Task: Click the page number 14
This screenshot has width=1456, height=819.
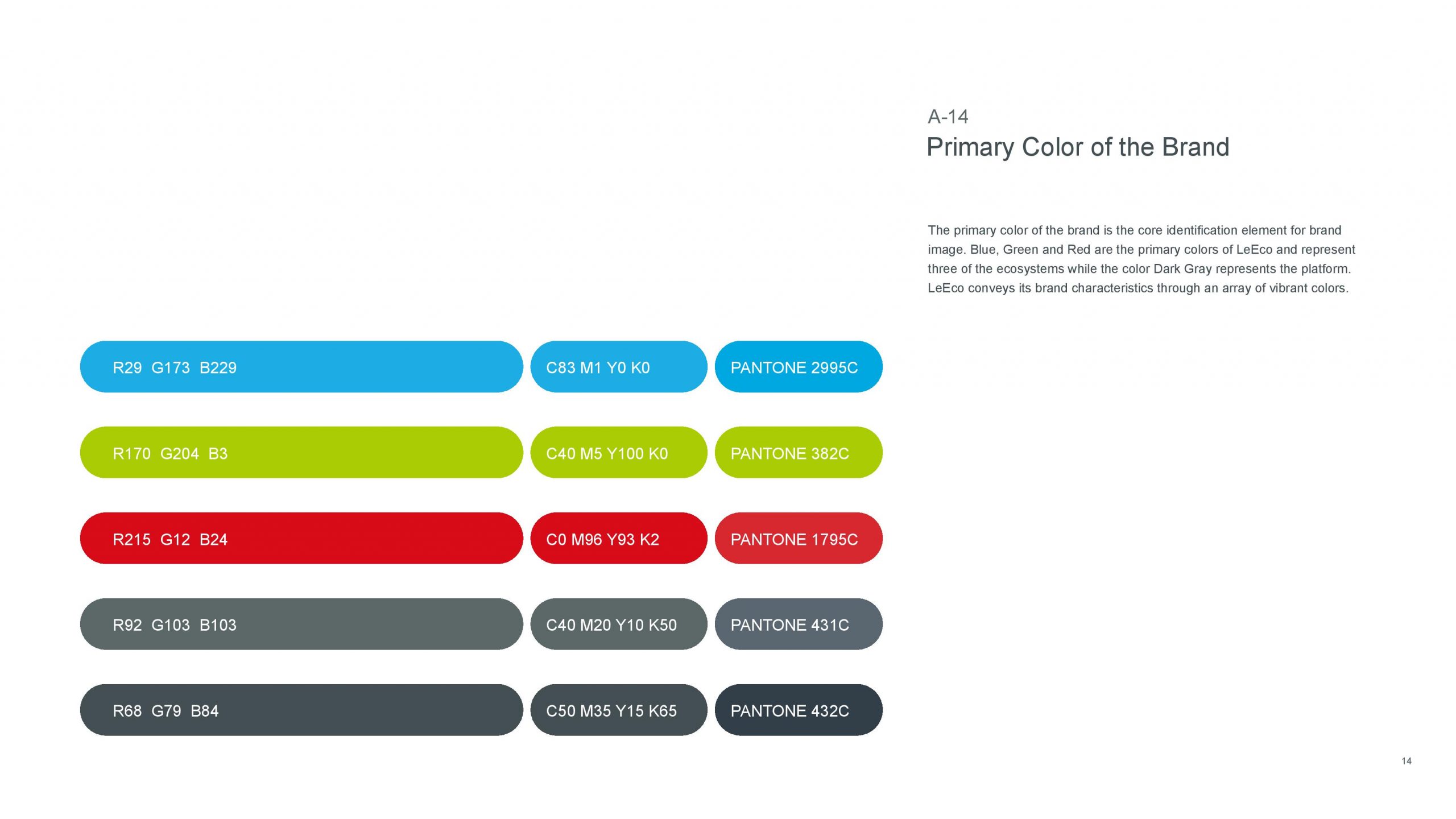Action: [1406, 761]
